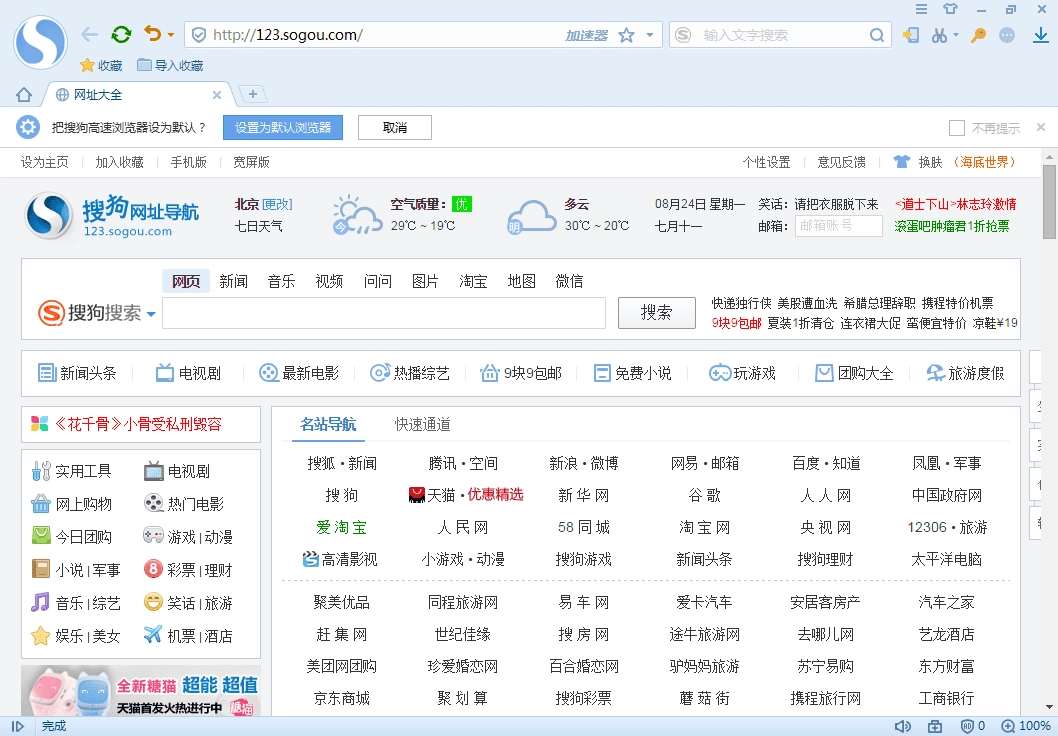Switch search to 新闻 tab
The width and height of the screenshot is (1058, 736).
[x=233, y=281]
